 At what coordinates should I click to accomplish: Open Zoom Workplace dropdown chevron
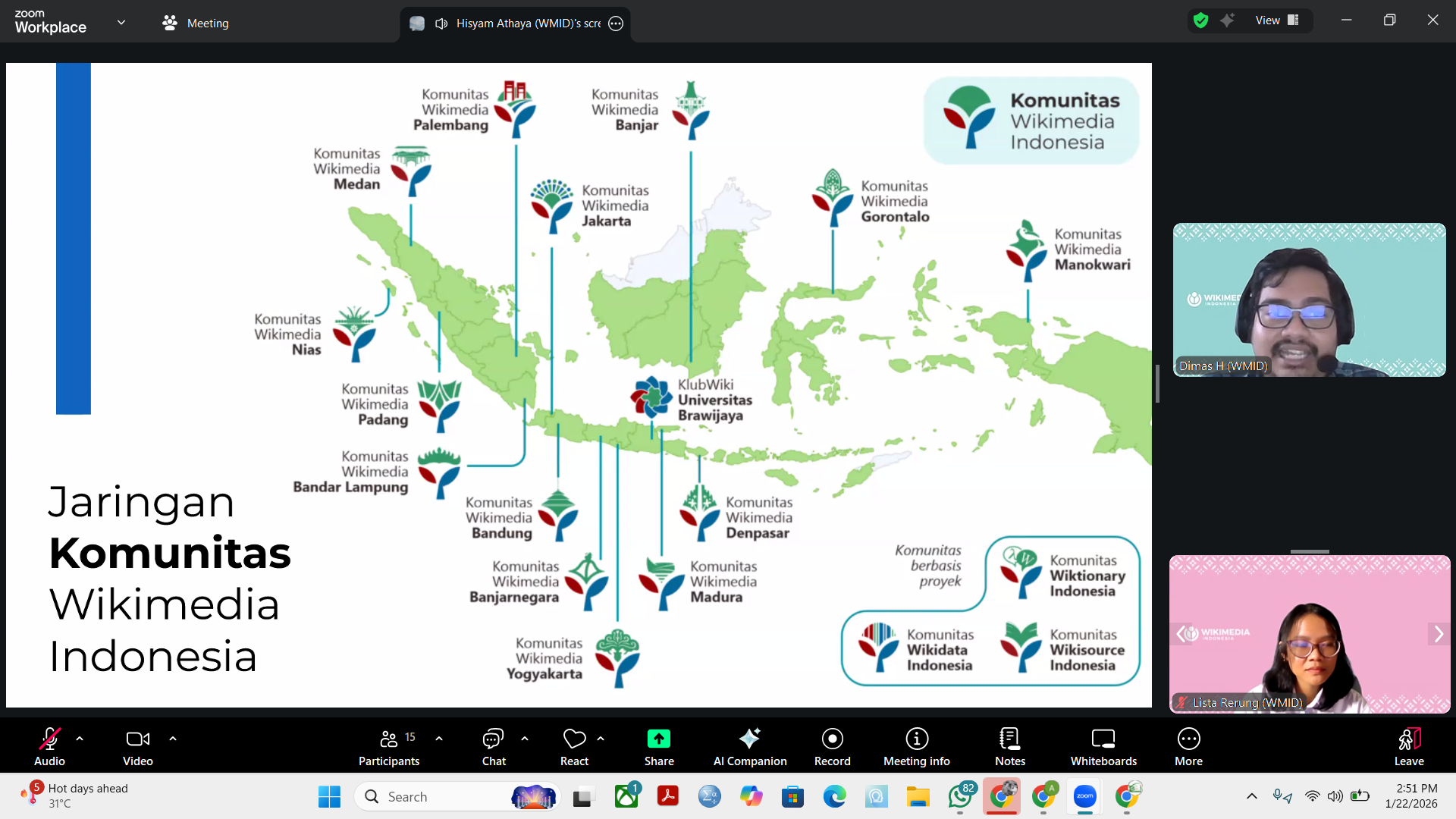tap(121, 22)
